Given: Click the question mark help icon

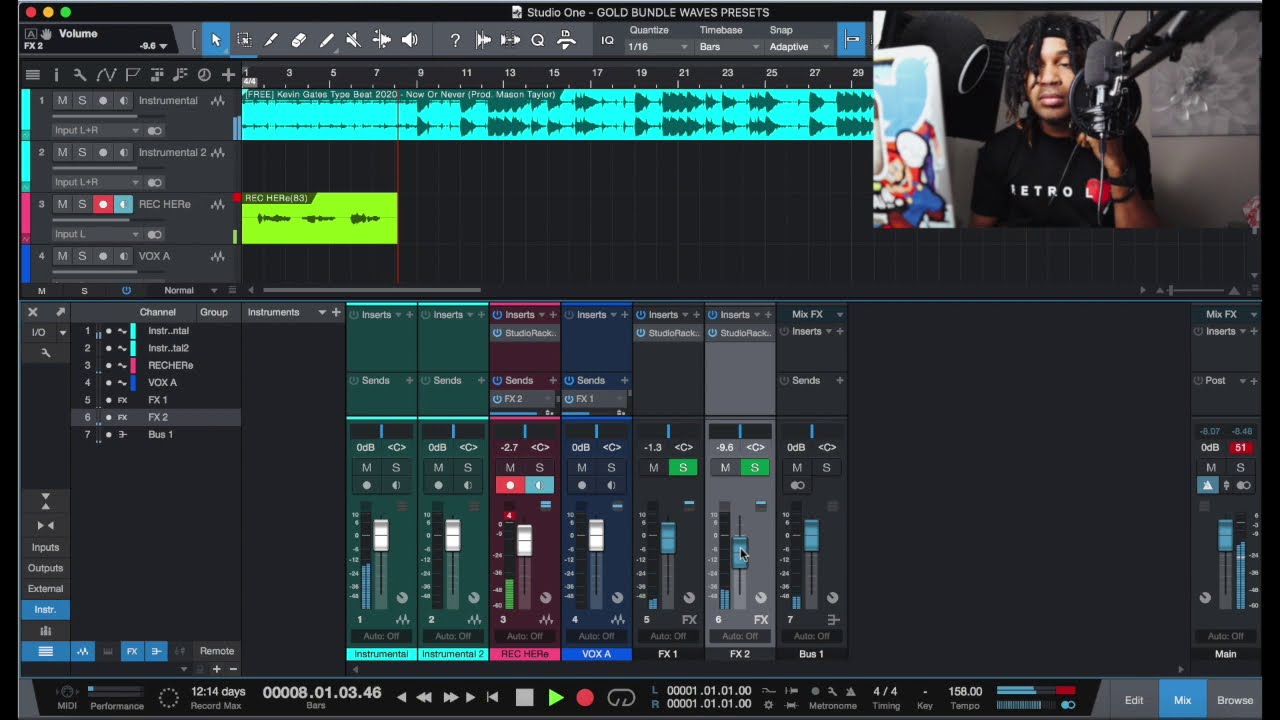Looking at the screenshot, I should (x=455, y=40).
